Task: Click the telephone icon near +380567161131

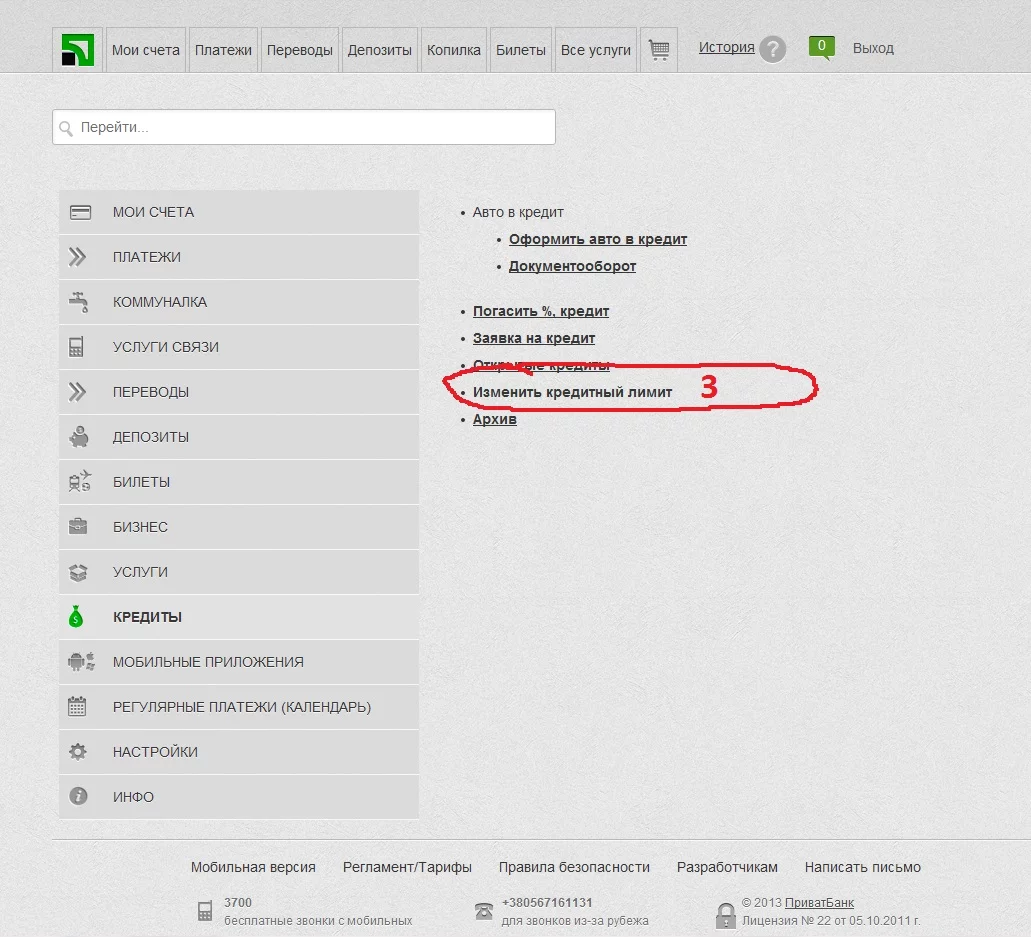Action: pyautogui.click(x=484, y=911)
